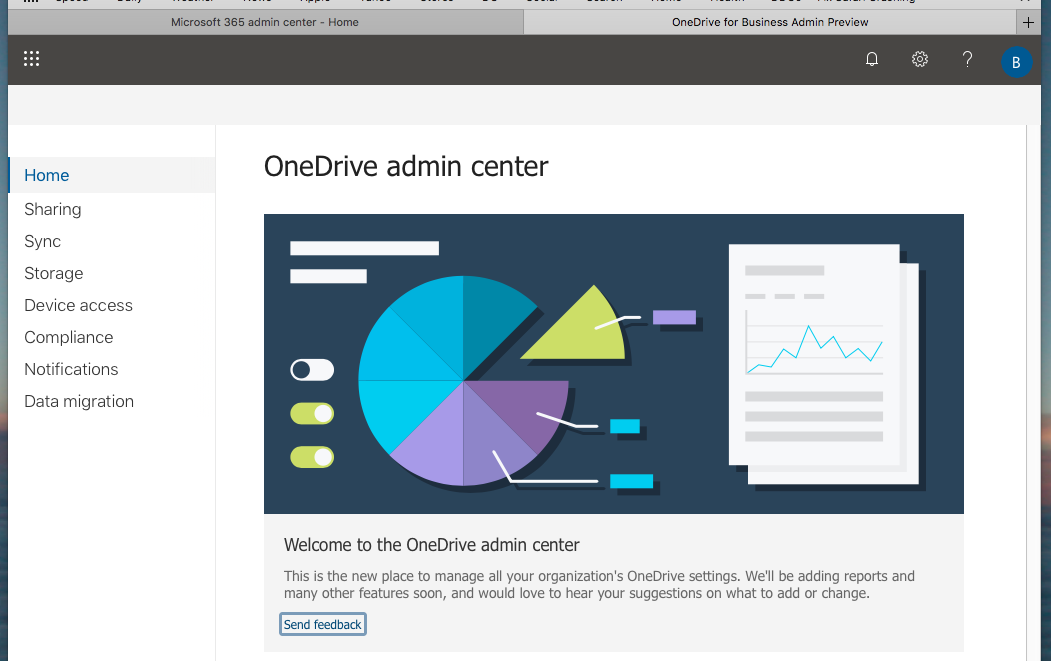The width and height of the screenshot is (1051, 661).
Task: Switch to Microsoft 365 admin center tab
Action: [265, 22]
